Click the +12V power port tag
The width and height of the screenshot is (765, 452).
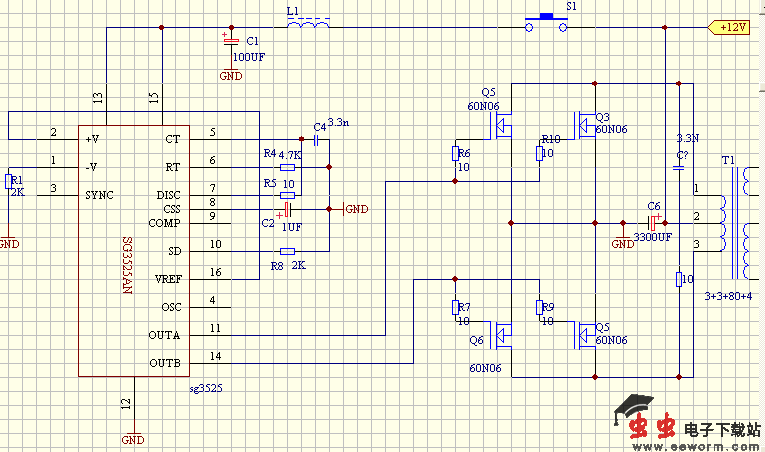(x=729, y=27)
